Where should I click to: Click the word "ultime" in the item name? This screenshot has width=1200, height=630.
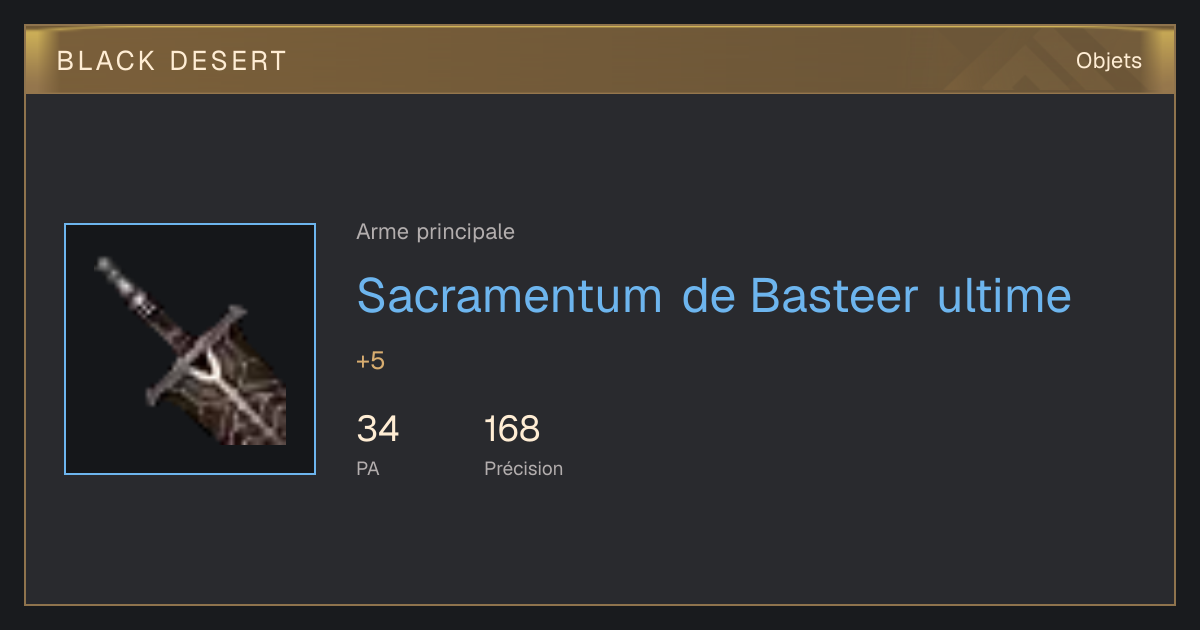click(1004, 295)
